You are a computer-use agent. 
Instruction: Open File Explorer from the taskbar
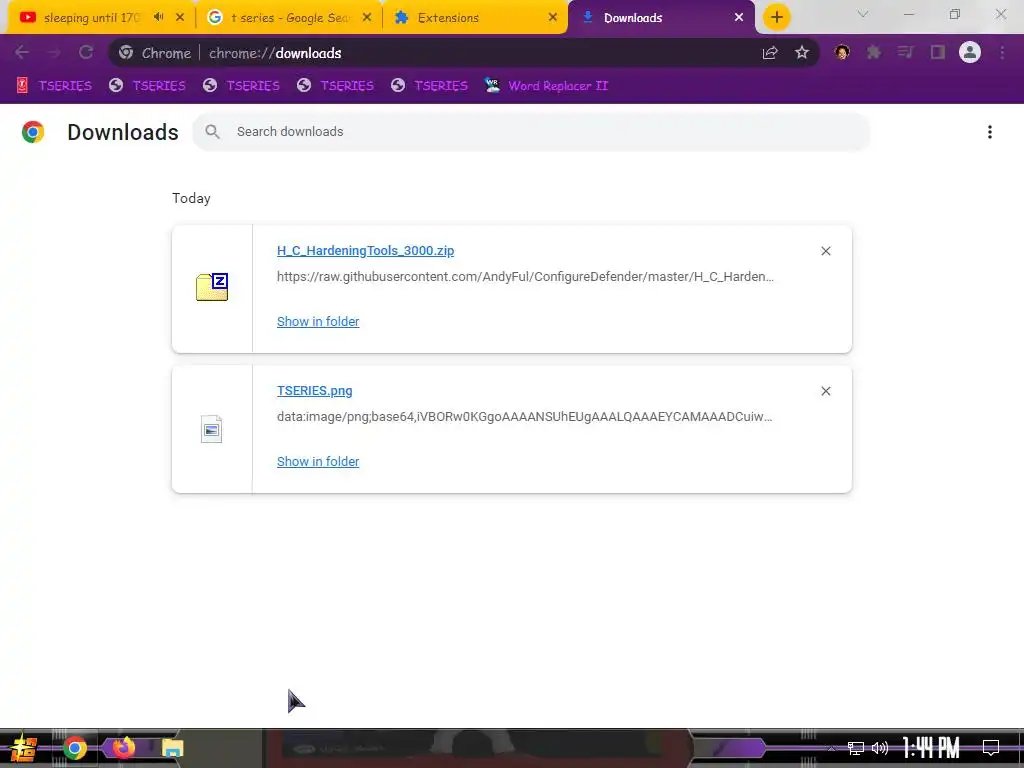[x=172, y=748]
